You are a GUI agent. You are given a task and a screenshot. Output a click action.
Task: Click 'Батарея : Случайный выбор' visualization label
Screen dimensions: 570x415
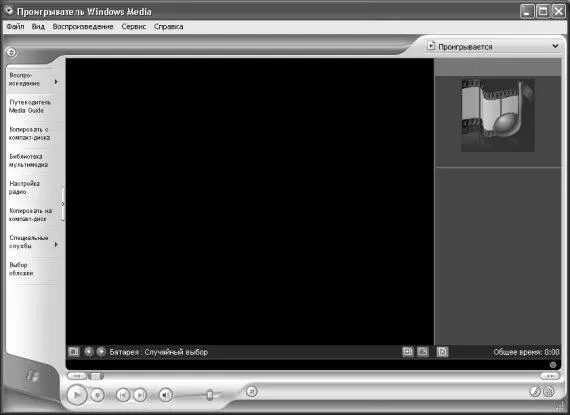(x=158, y=352)
